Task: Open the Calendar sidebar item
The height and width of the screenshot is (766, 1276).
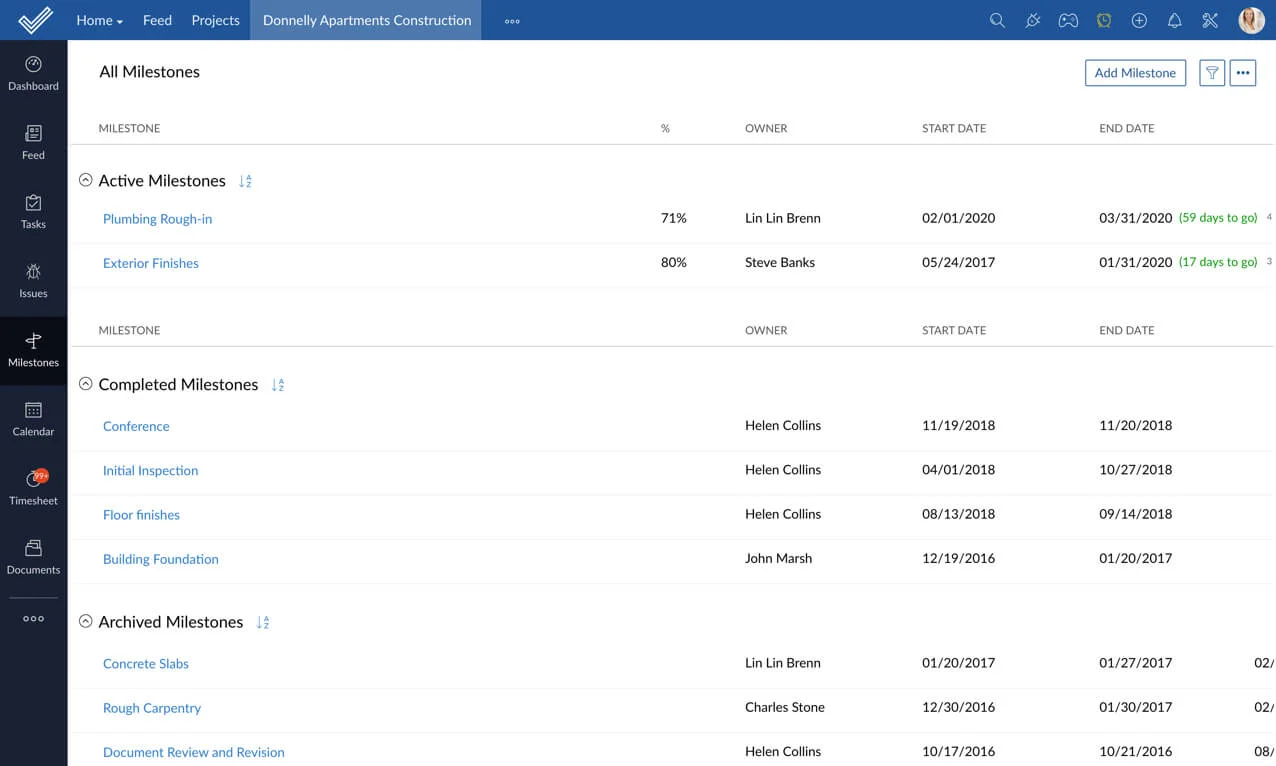Action: [33, 417]
